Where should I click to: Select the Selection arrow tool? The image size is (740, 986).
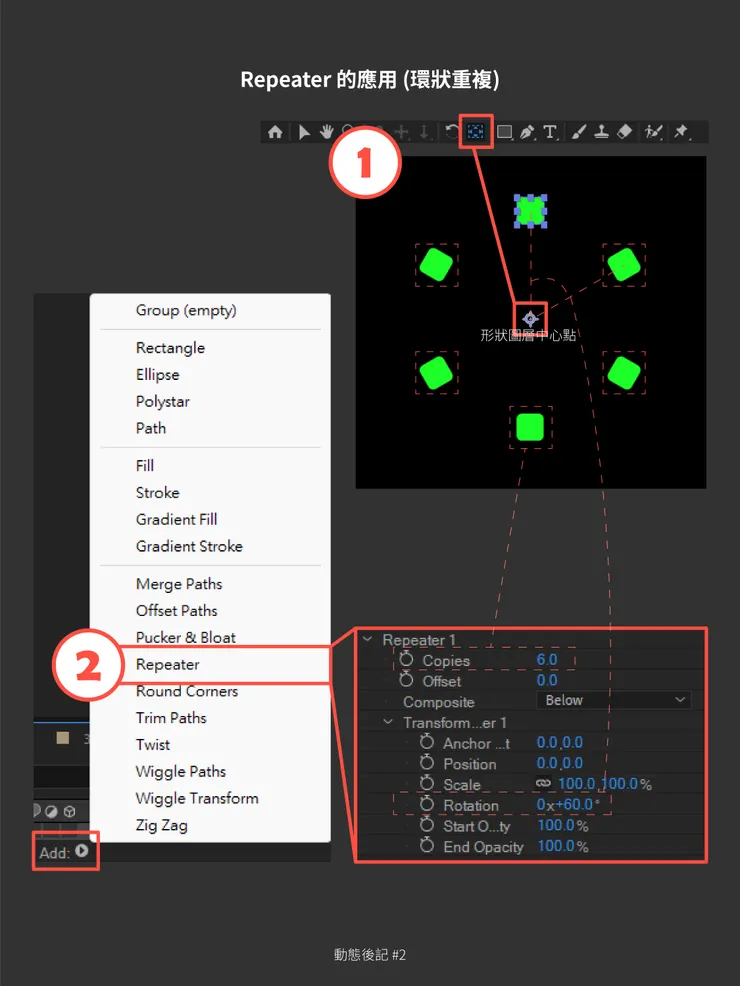pyautogui.click(x=304, y=132)
